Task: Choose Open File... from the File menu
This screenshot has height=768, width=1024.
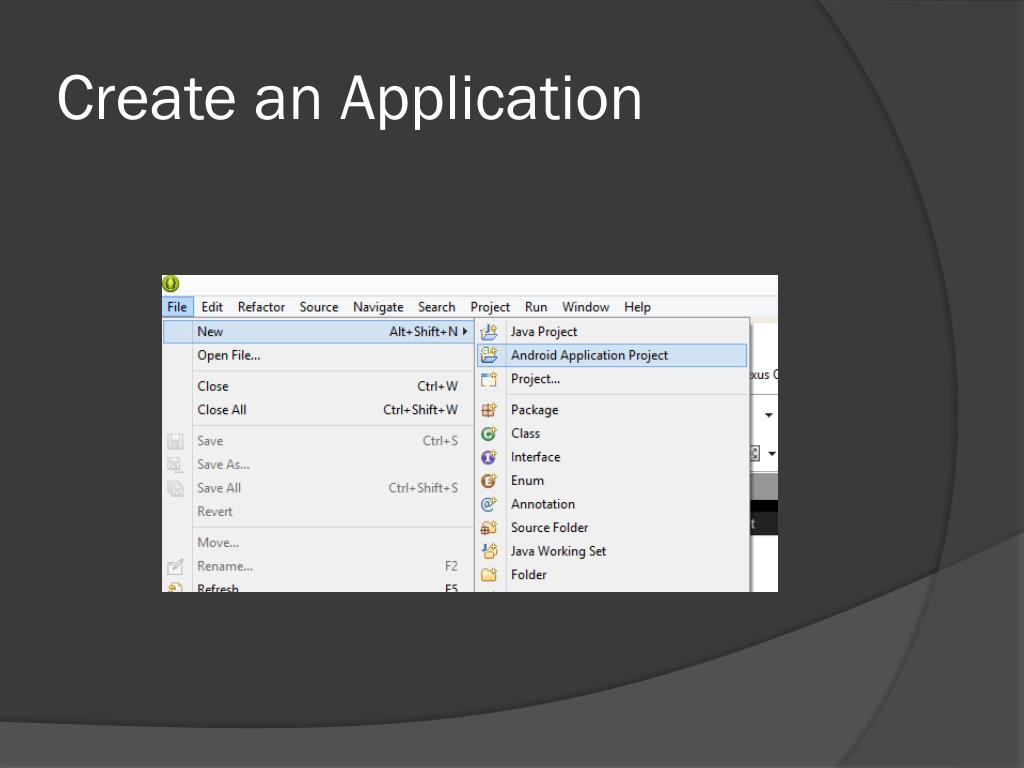Action: [319, 355]
